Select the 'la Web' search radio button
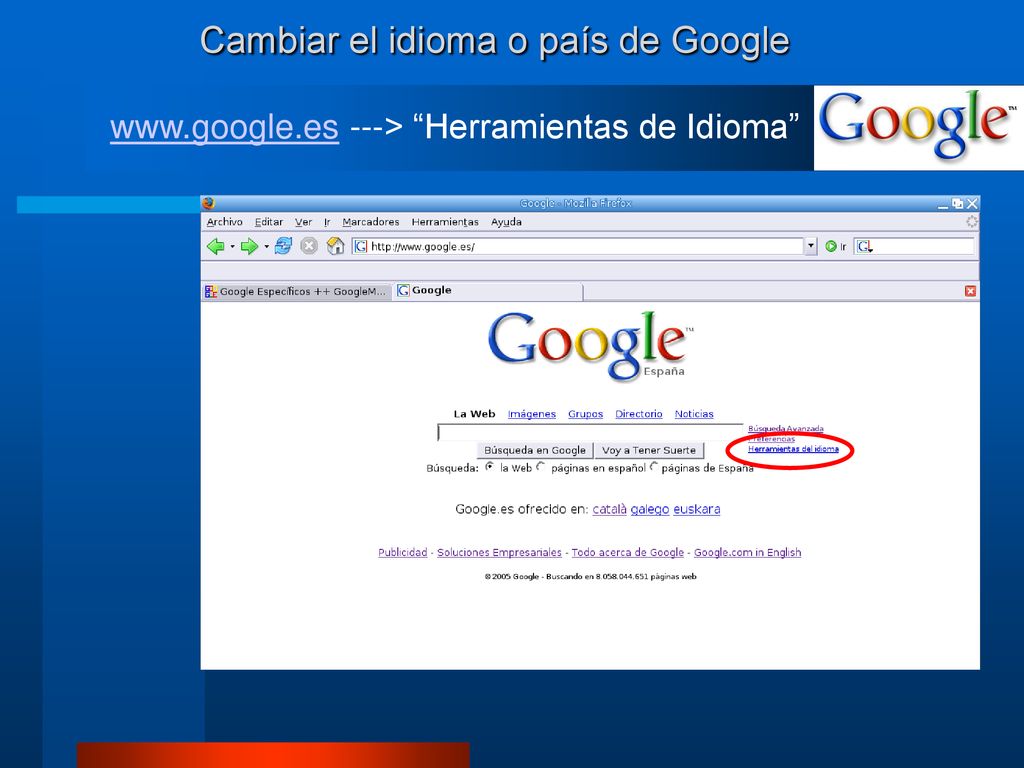 [x=490, y=466]
